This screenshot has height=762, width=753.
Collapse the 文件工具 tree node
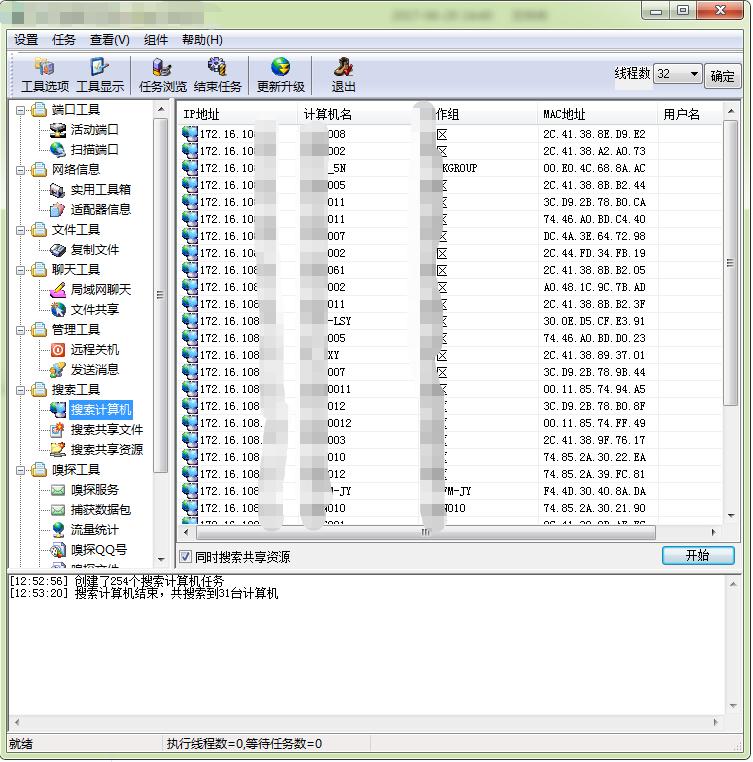pos(20,230)
